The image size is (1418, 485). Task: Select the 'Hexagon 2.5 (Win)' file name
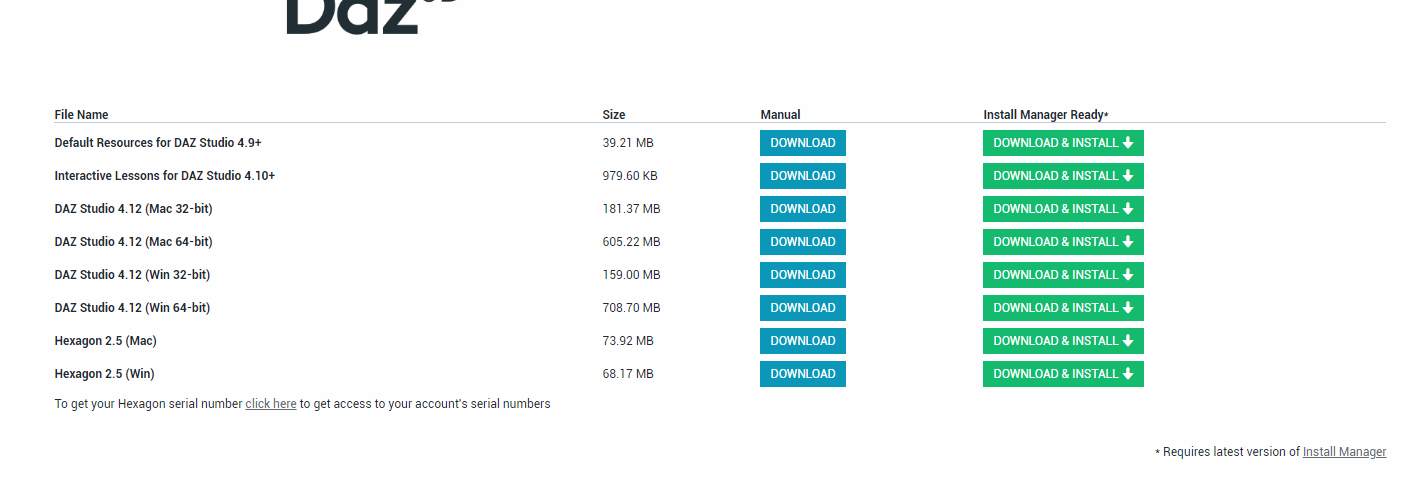(x=105, y=374)
